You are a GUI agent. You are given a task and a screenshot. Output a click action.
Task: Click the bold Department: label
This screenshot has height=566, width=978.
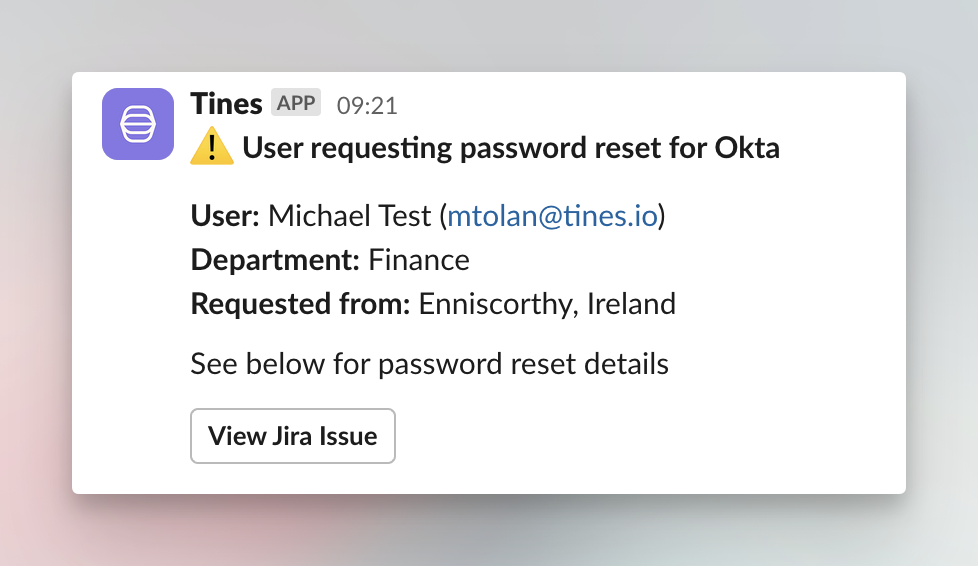coord(275,260)
